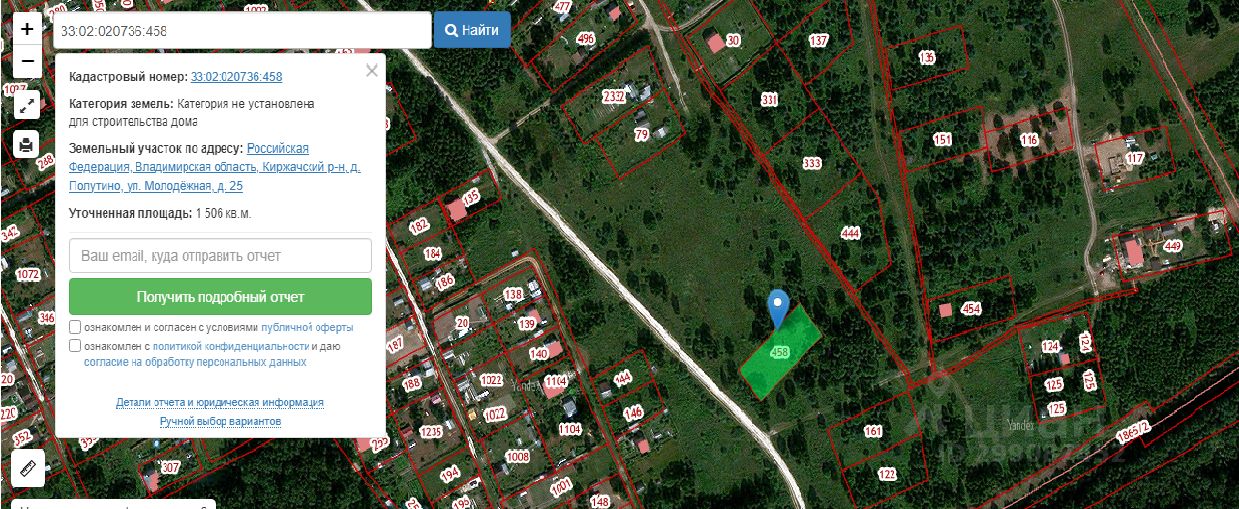Click the print map icon
The width and height of the screenshot is (1239, 509).
27,144
